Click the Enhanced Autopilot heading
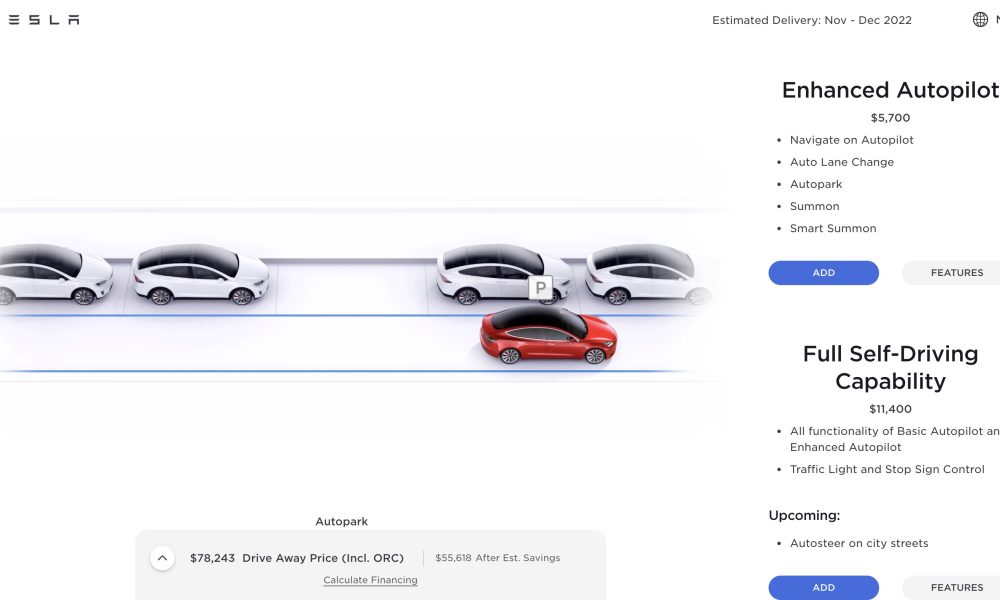 click(x=890, y=90)
